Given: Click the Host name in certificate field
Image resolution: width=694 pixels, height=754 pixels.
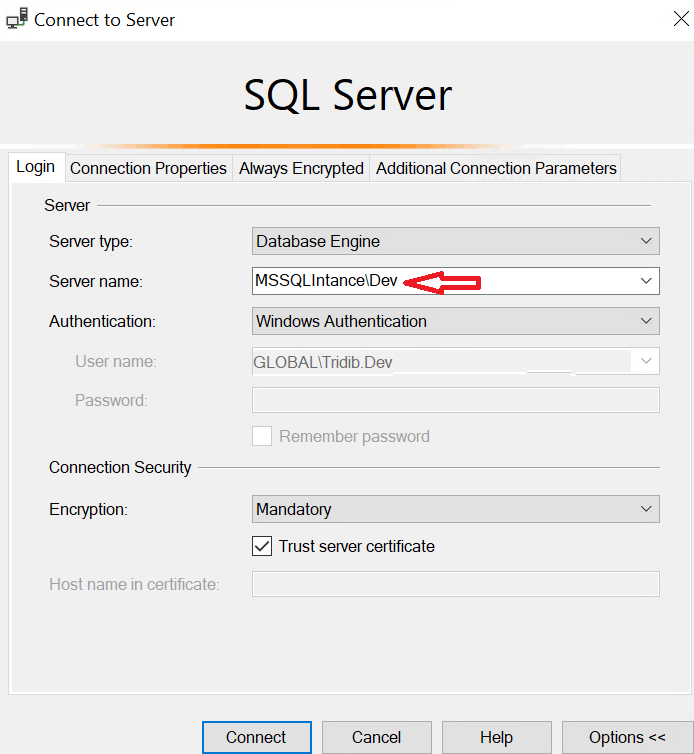Looking at the screenshot, I should pos(455,584).
